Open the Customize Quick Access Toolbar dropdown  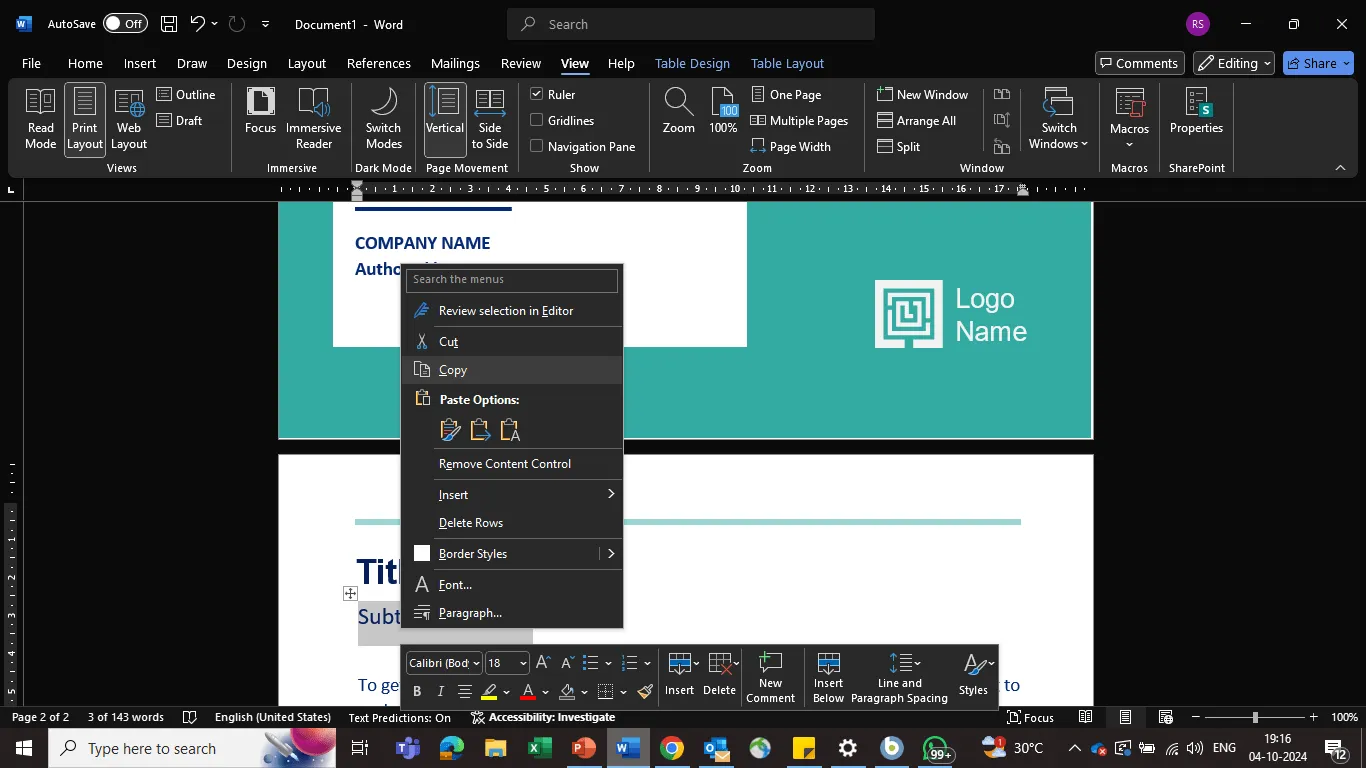click(x=265, y=24)
